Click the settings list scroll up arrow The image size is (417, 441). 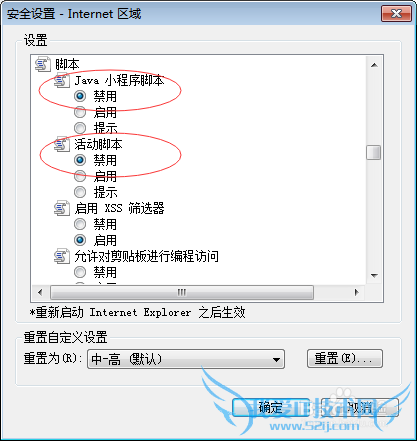click(x=374, y=65)
